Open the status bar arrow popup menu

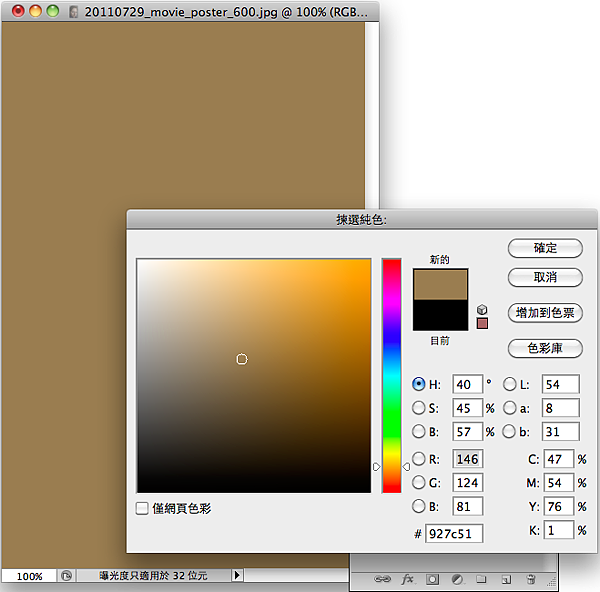click(x=237, y=575)
